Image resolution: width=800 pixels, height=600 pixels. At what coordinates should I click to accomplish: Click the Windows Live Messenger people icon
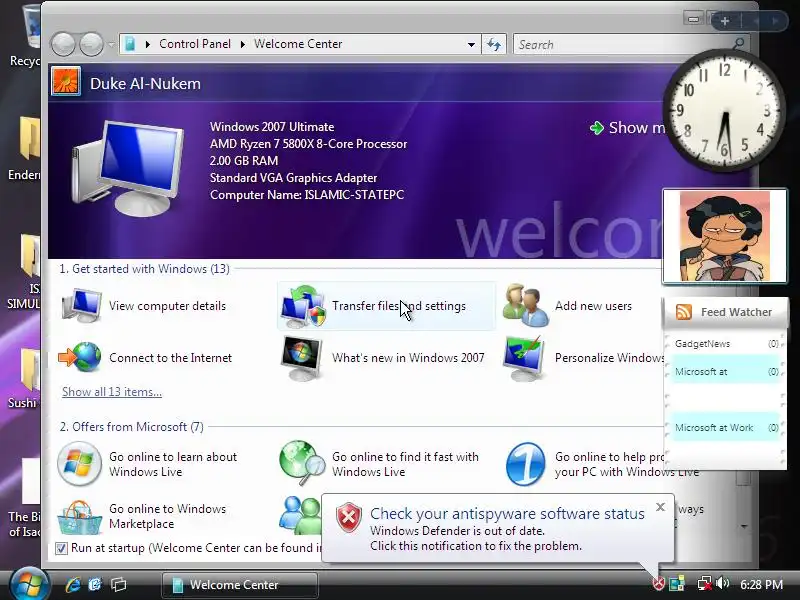[300, 514]
